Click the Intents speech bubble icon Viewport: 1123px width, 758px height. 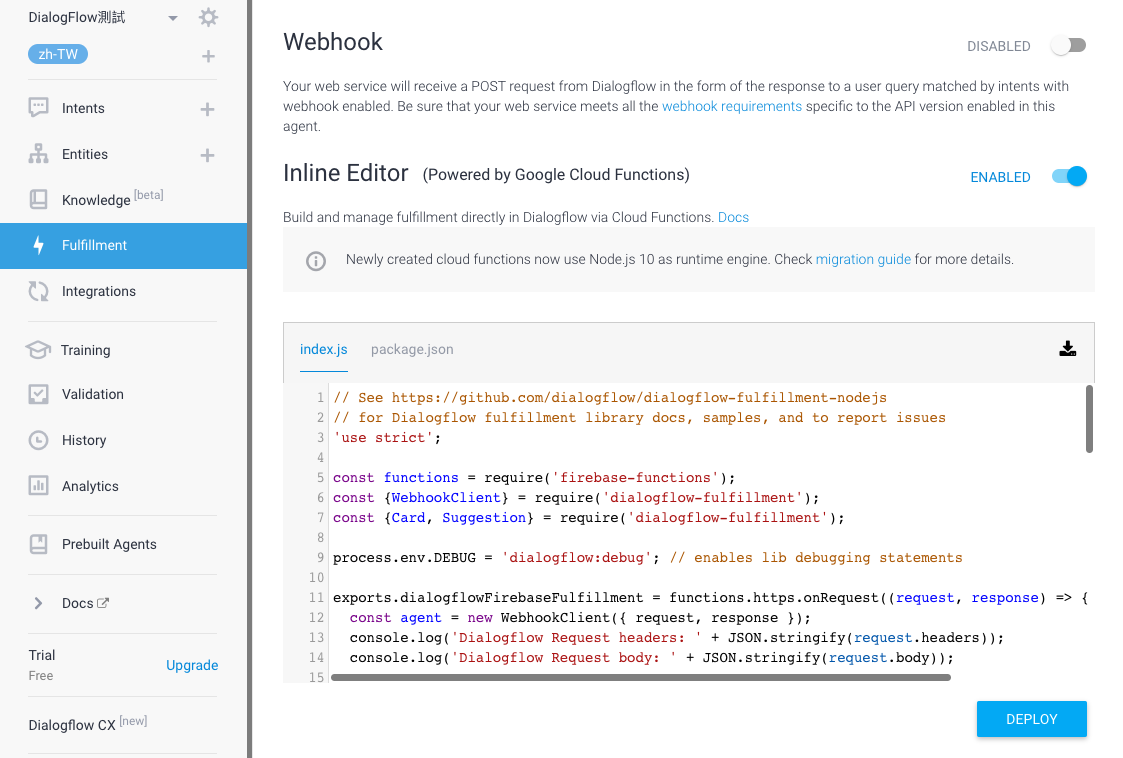pos(38,107)
